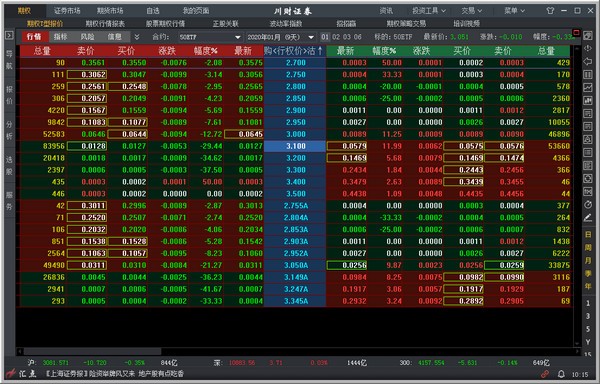
Task: Switch to the 证券市场 tab
Action: click(x=67, y=11)
